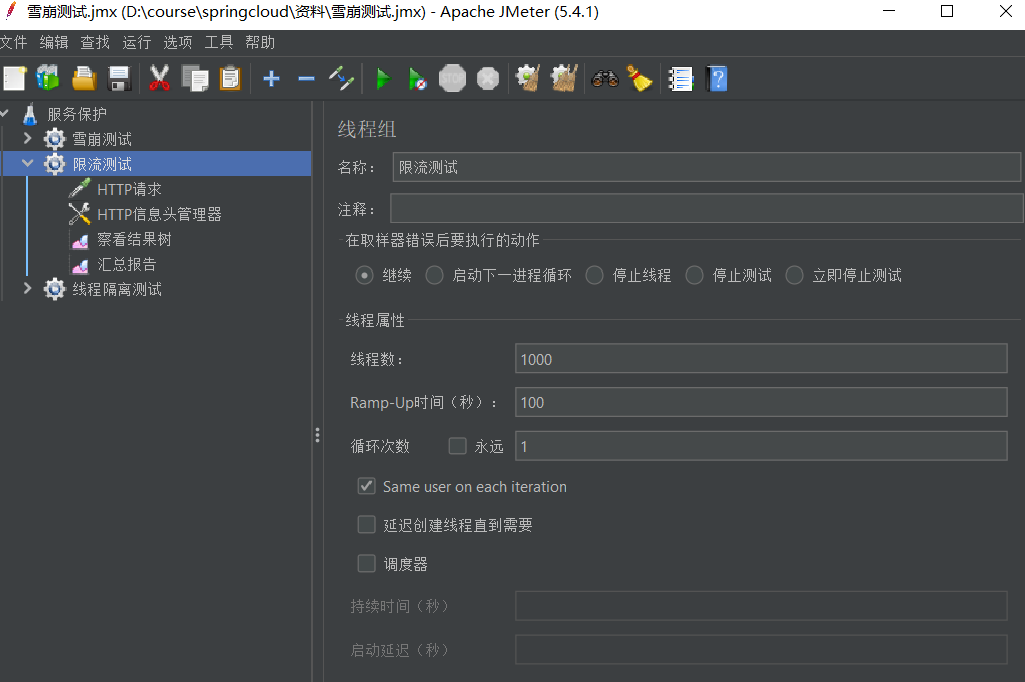1025x682 pixels.
Task: Clear all results with double broom icon
Action: (x=564, y=79)
